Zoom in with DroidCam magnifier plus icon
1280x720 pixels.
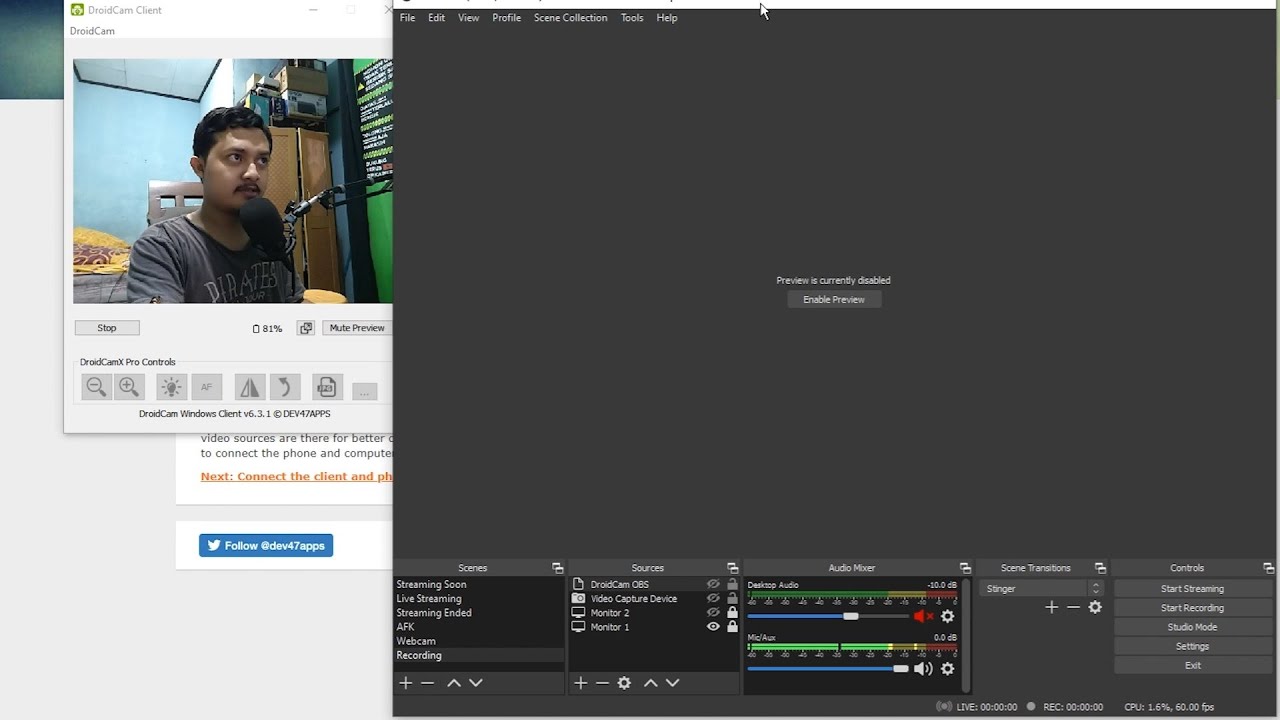click(x=129, y=387)
